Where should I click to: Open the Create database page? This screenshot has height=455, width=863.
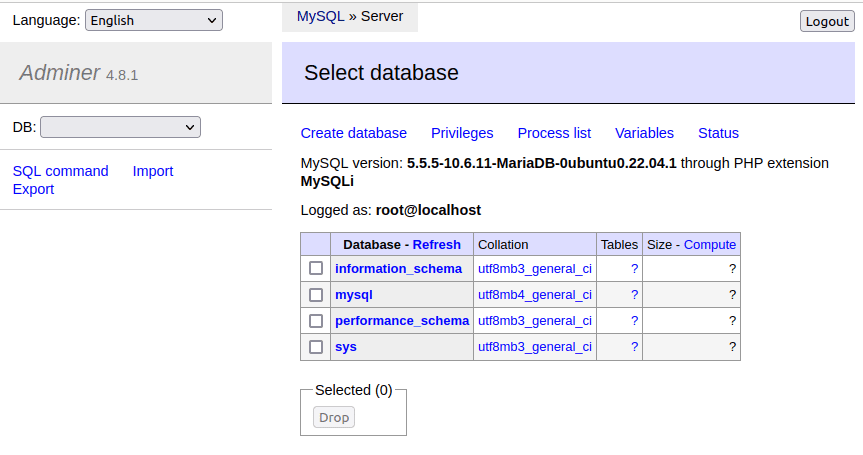coord(354,133)
